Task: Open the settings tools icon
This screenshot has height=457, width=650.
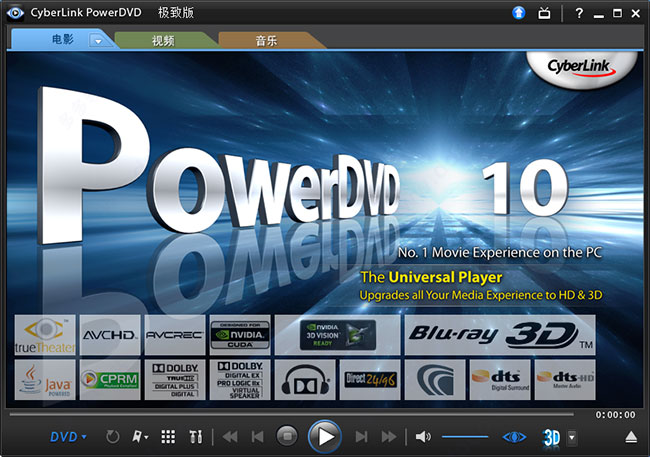Action: click(x=196, y=437)
